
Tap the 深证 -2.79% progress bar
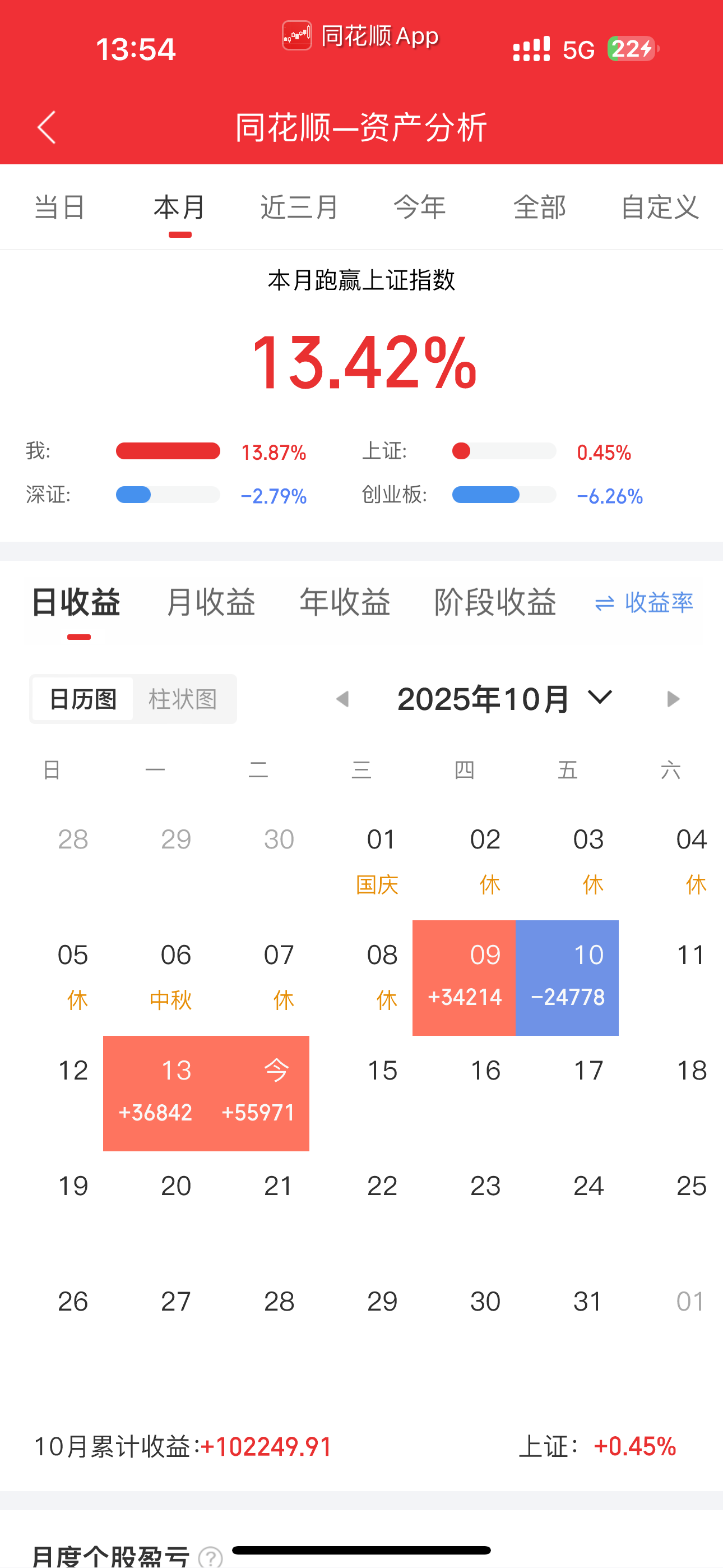click(x=168, y=494)
